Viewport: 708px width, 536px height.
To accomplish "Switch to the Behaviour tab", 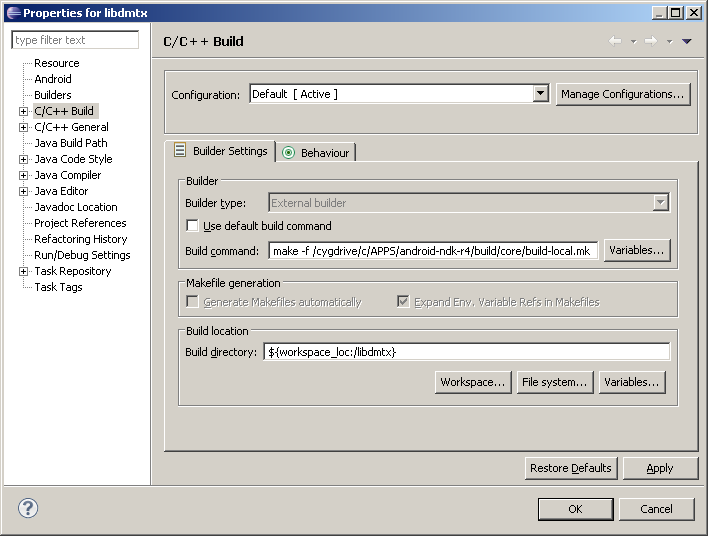I will coord(316,153).
